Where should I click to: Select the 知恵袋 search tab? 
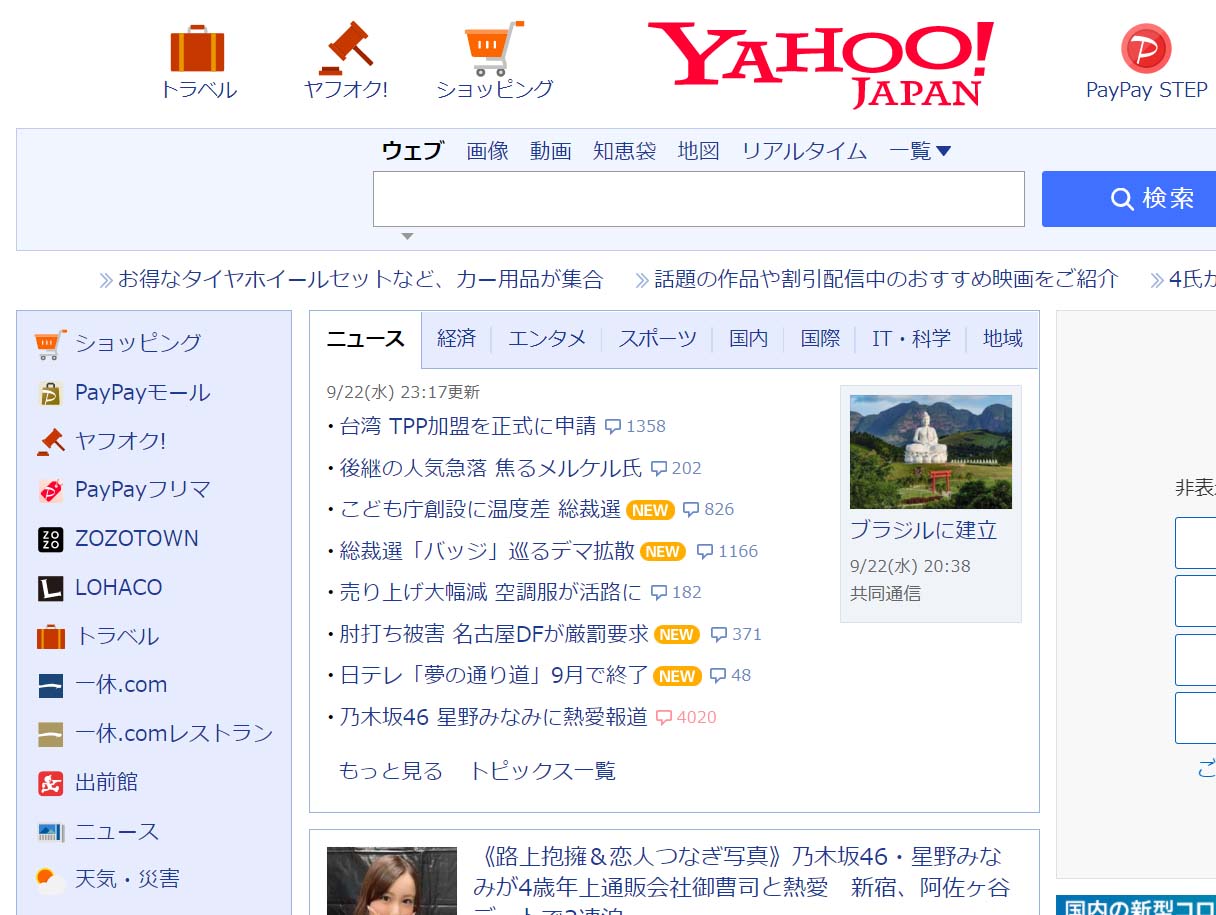click(624, 151)
